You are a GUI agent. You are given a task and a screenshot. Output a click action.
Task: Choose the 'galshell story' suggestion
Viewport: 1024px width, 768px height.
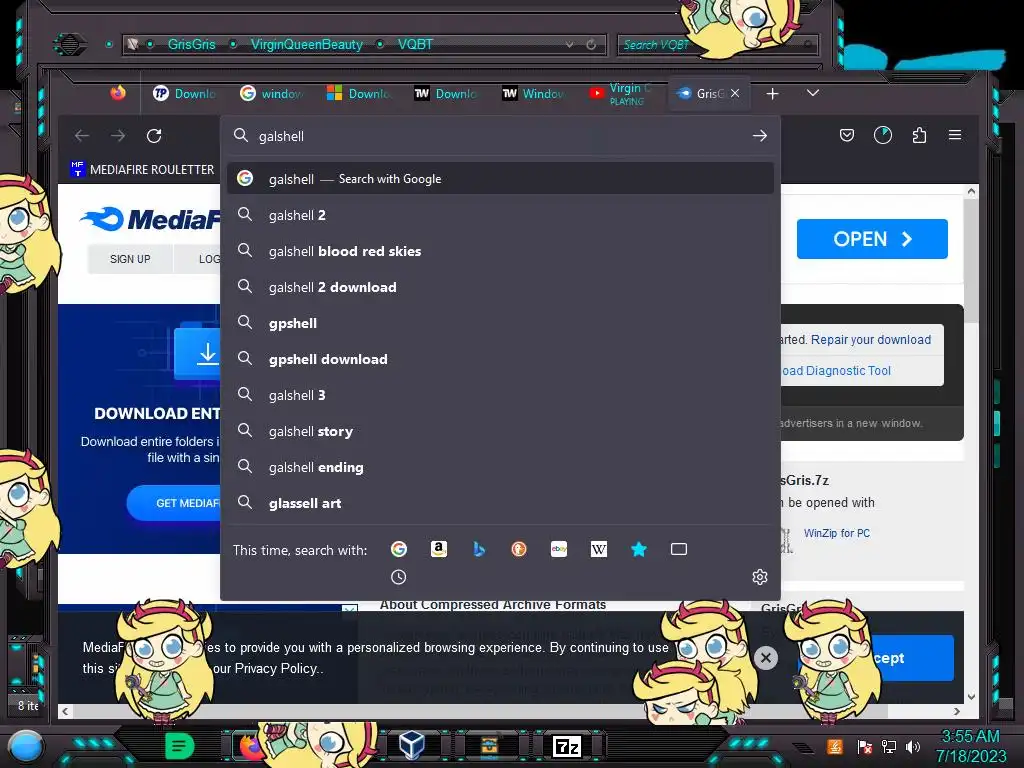coord(500,431)
